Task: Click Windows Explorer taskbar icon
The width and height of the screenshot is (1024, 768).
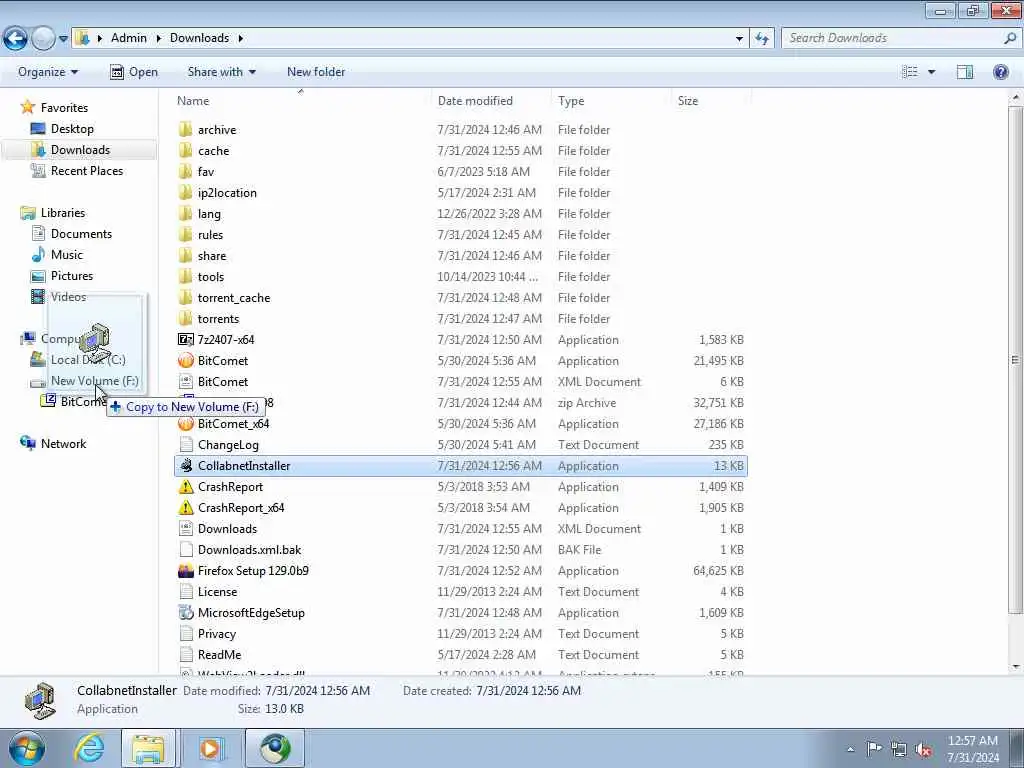Action: (x=148, y=748)
